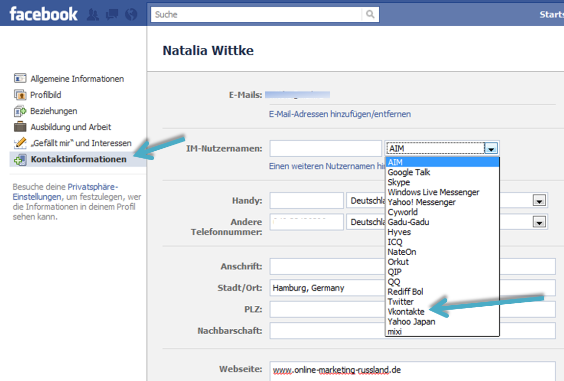
Task: Pick QQ from the dropdown list
Action: point(442,282)
